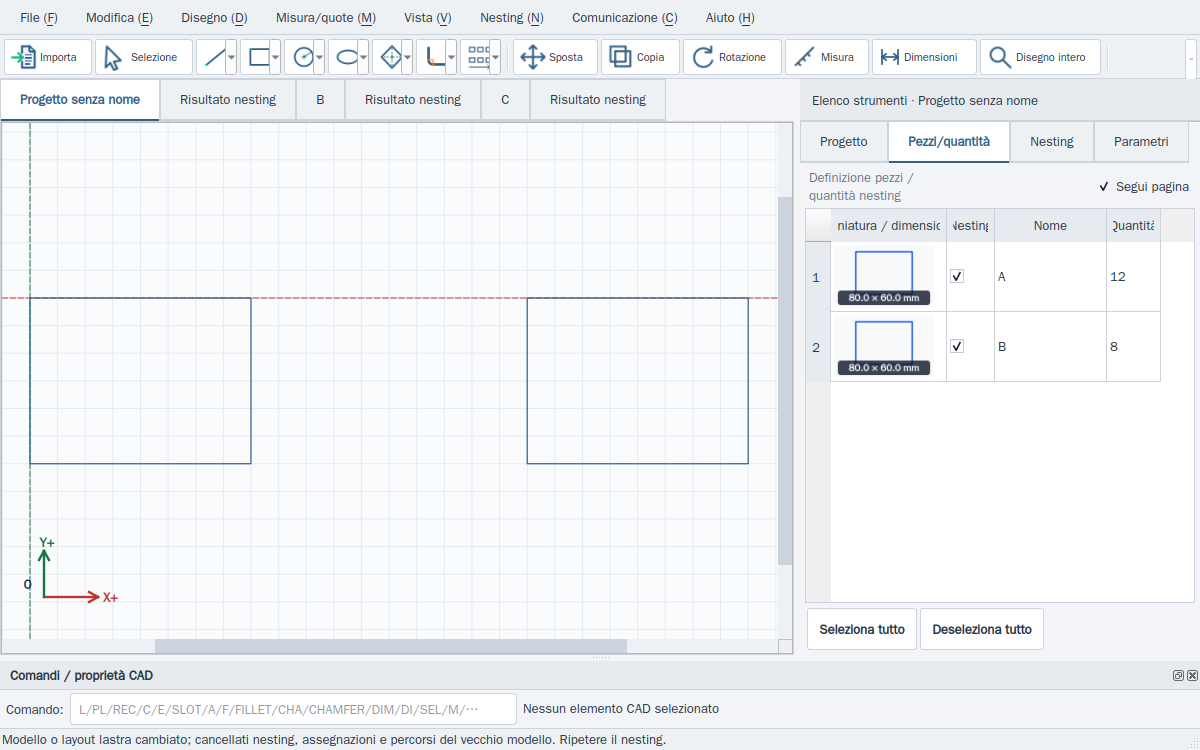The image size is (1200, 750).
Task: Switch to document tab C
Action: (x=505, y=100)
